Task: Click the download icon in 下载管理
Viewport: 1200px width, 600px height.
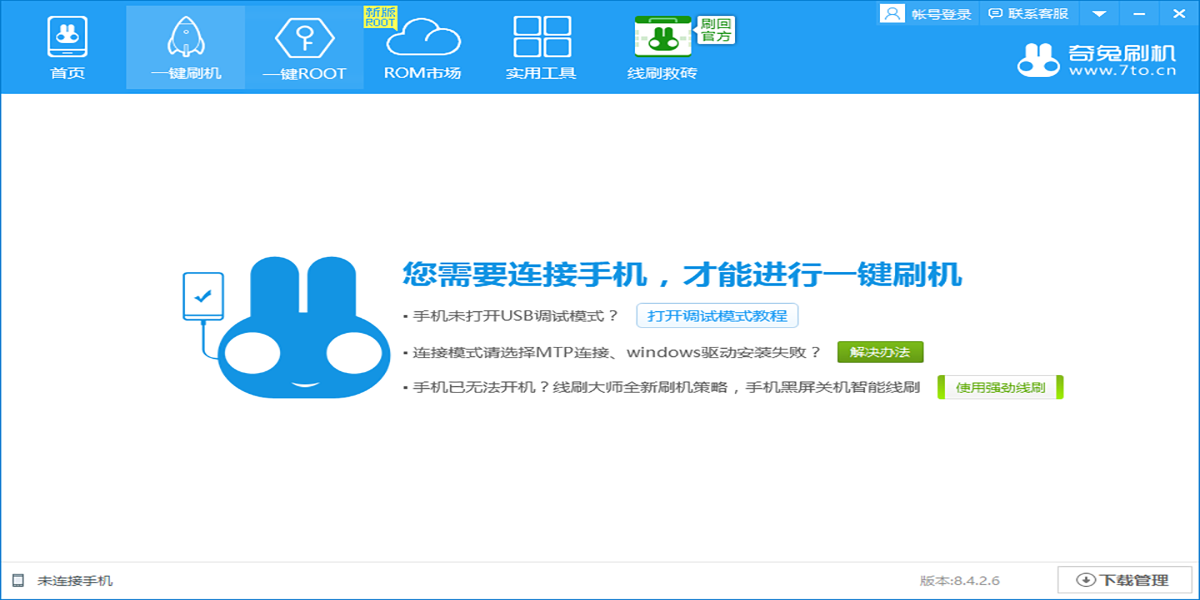Action: pos(1086,578)
